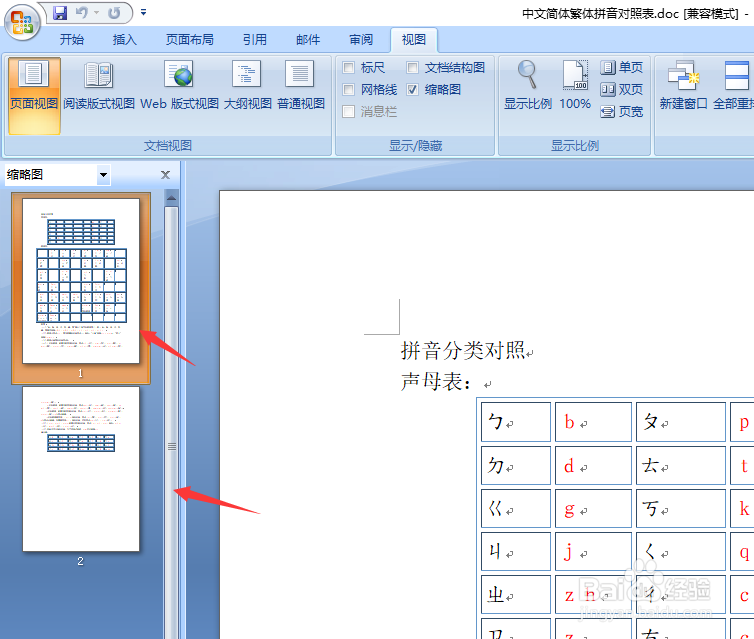This screenshot has width=754, height=639.
Task: Open the zoom (显示比例) dialog
Action: click(528, 86)
